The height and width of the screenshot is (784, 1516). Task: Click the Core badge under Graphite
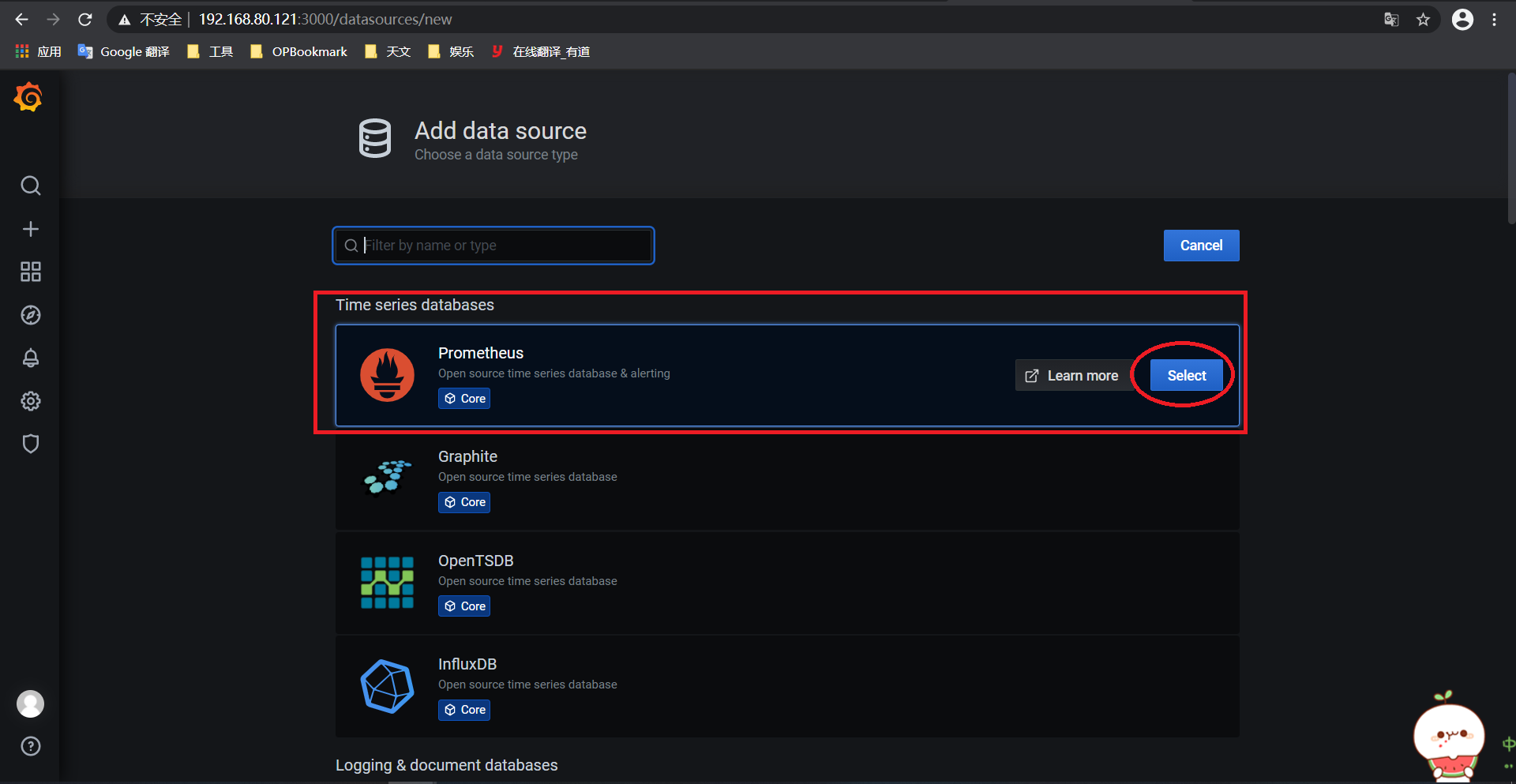coord(464,502)
